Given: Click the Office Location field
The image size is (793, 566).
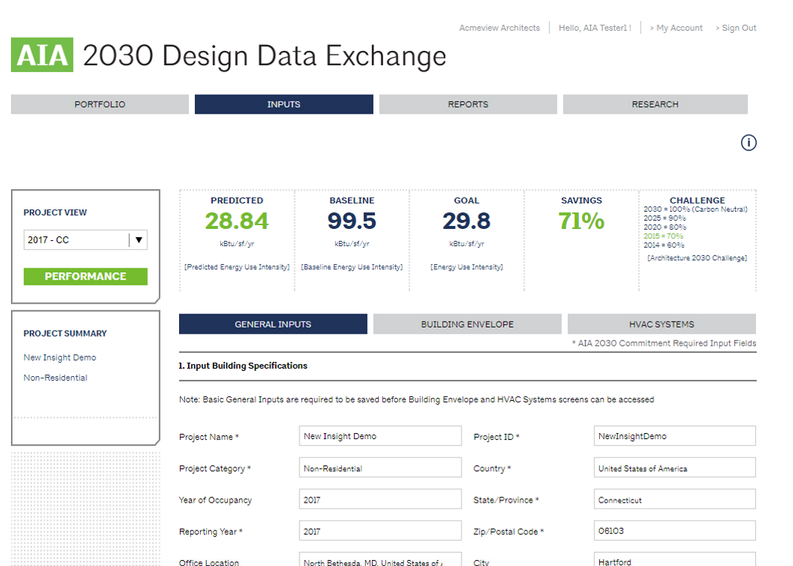Looking at the screenshot, I should (380, 559).
